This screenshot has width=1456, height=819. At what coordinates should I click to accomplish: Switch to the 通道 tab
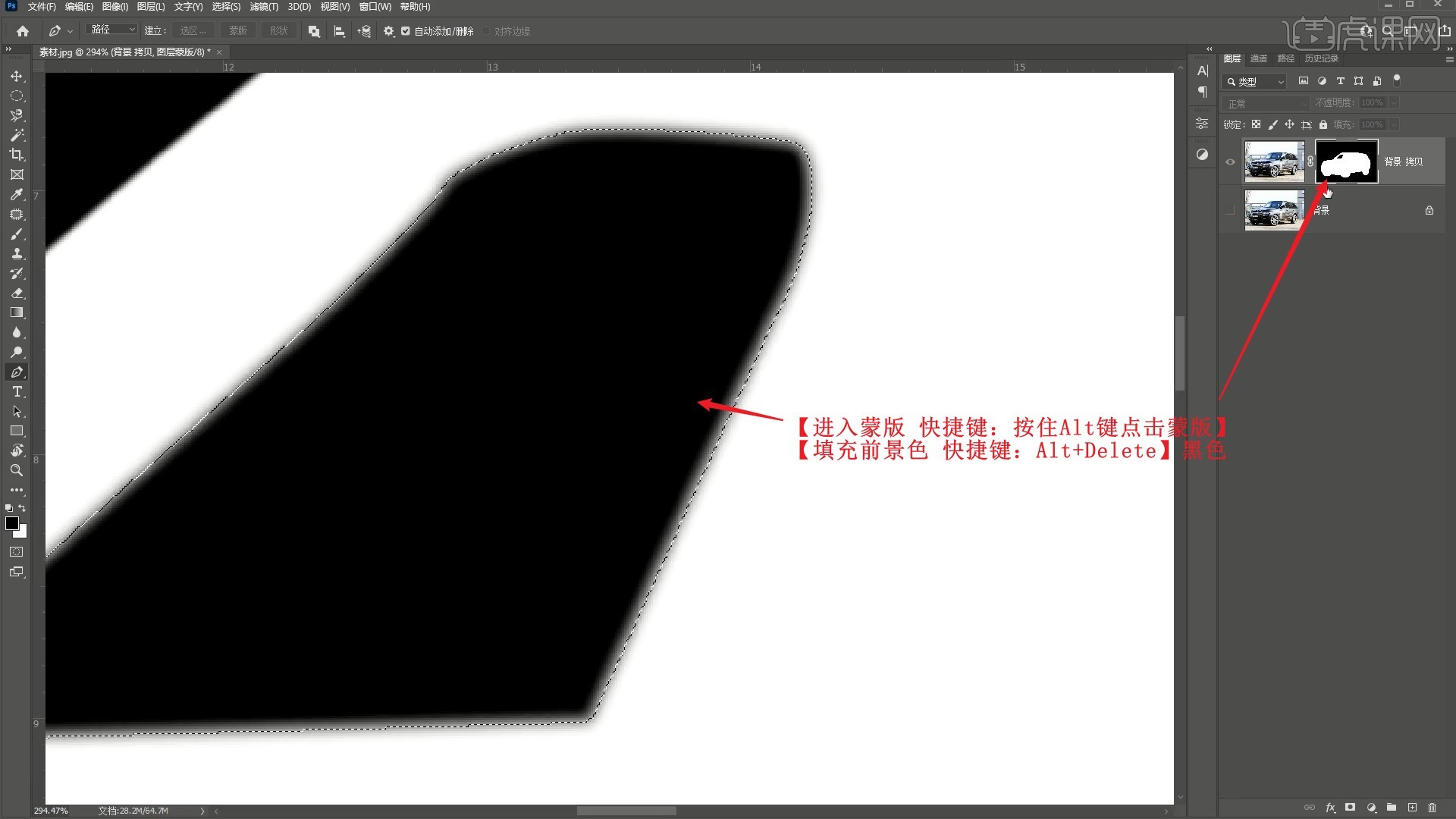click(1258, 58)
